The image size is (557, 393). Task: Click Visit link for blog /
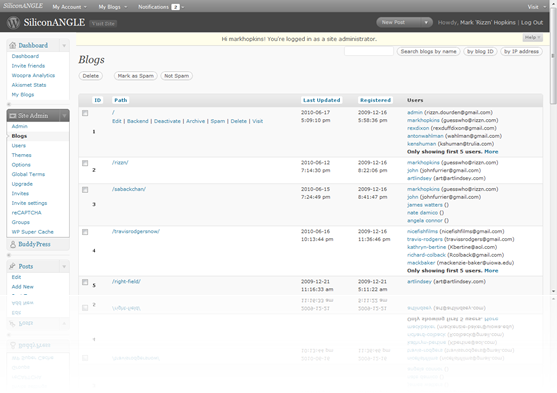coord(258,121)
